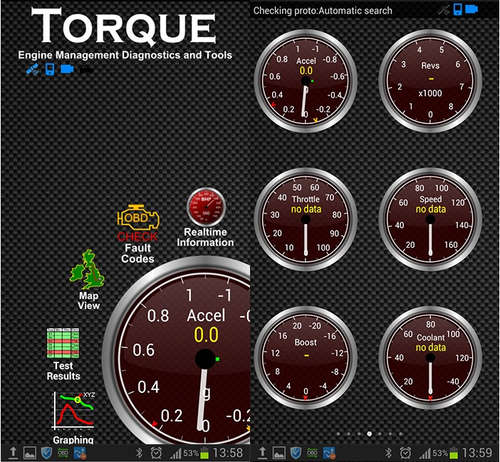Image resolution: width=500 pixels, height=462 pixels.
Task: Tap alarm clock icon in 13:58 status bar
Action: click(156, 453)
